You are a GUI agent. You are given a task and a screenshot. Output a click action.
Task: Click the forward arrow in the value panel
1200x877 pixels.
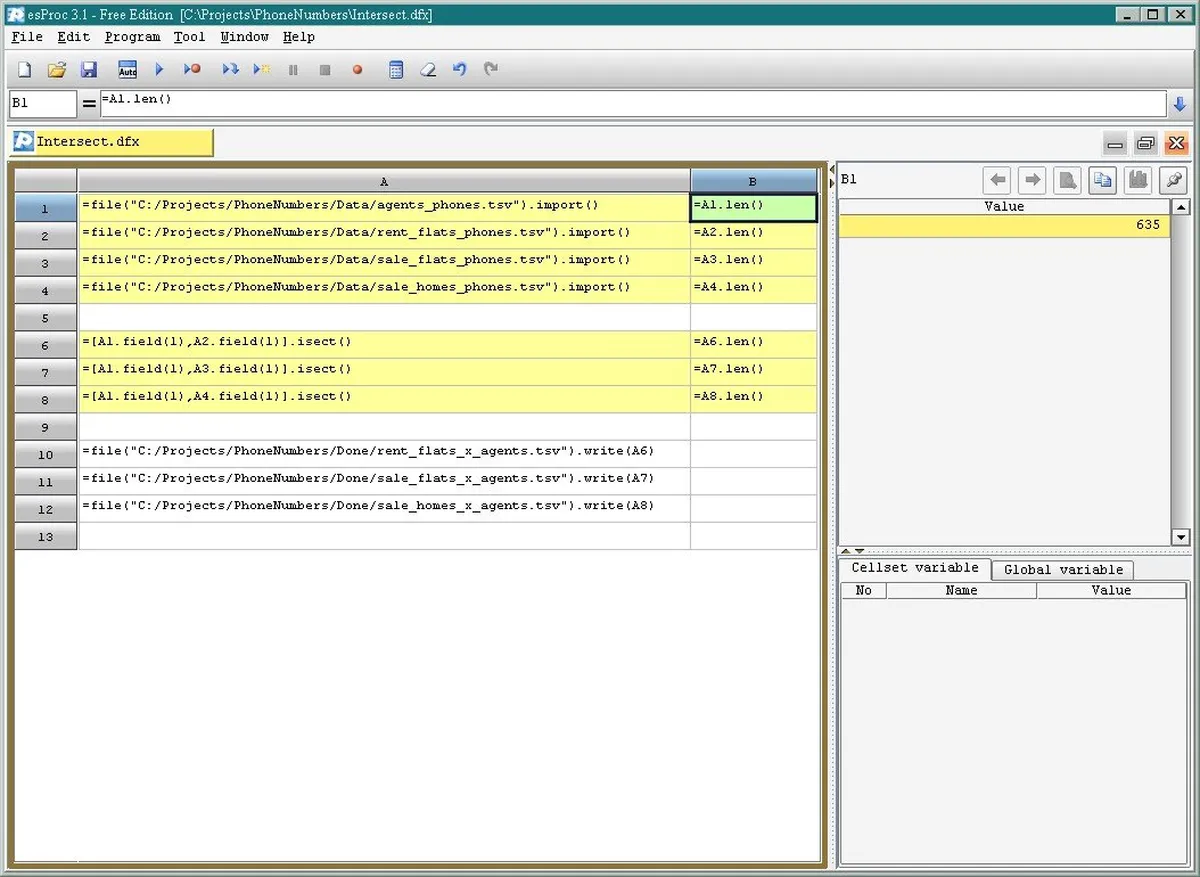click(x=1032, y=180)
